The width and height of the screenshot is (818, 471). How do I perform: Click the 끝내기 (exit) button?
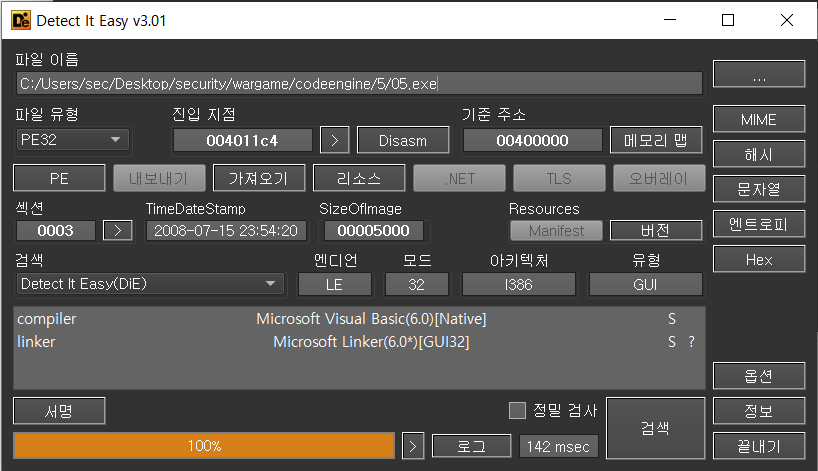coord(759,446)
